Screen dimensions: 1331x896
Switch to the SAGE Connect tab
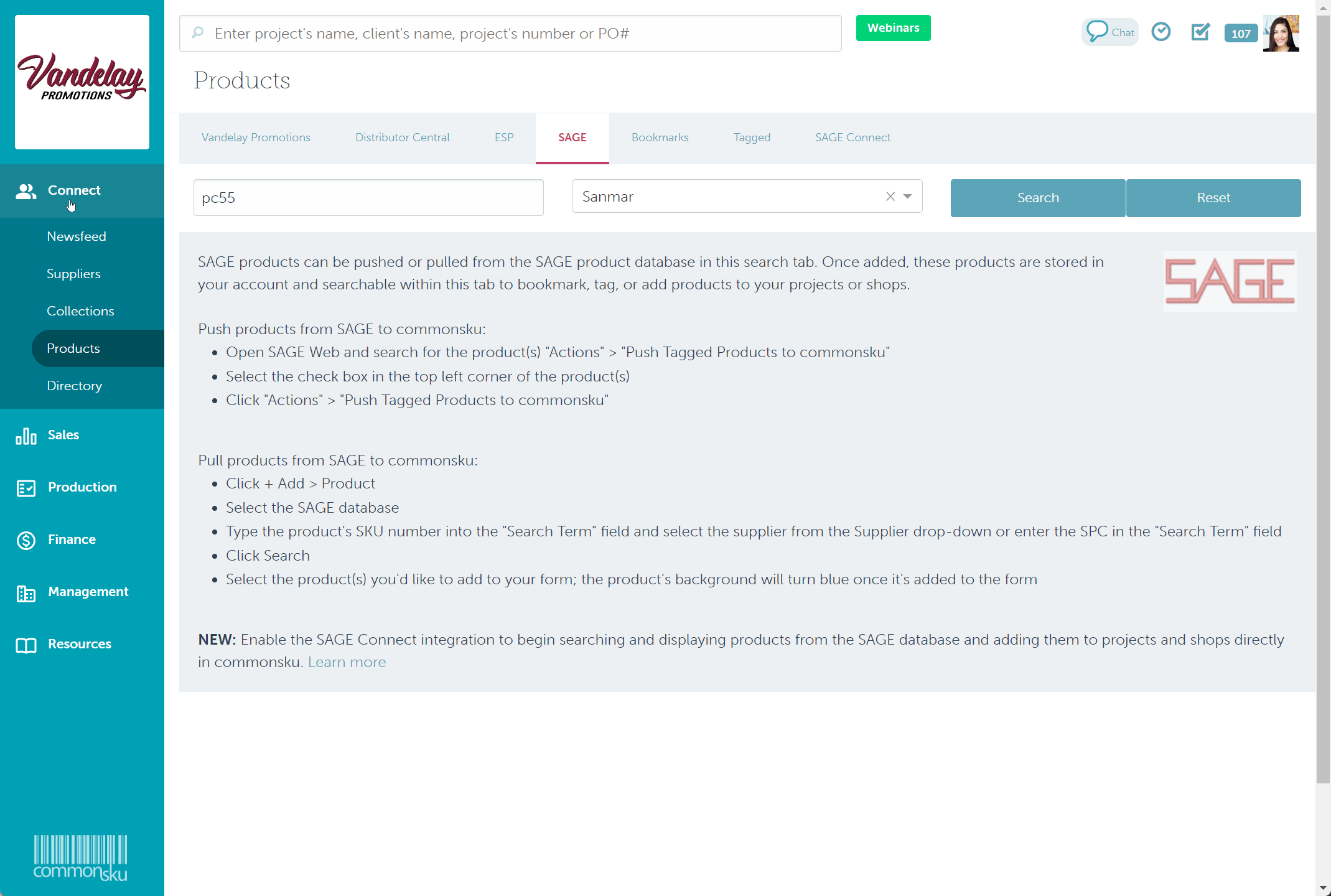pos(853,138)
